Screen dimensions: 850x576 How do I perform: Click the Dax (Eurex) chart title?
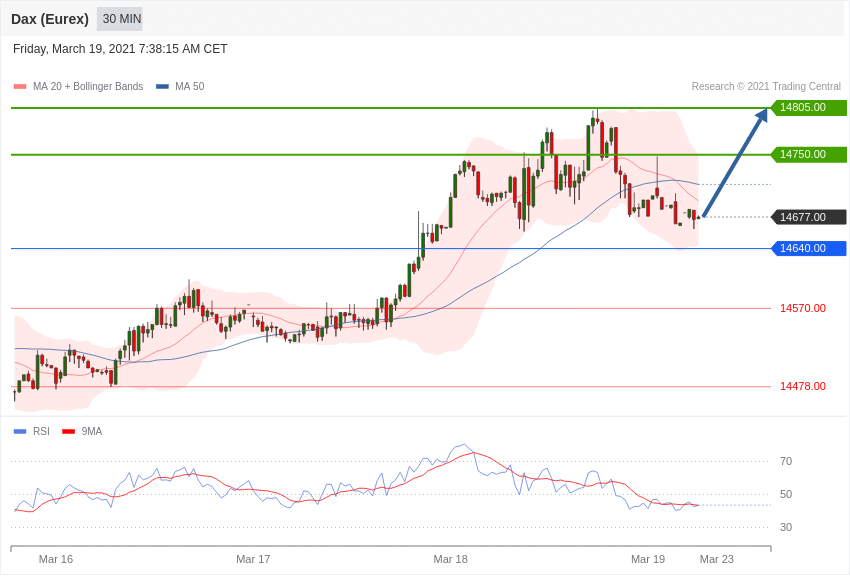point(50,19)
